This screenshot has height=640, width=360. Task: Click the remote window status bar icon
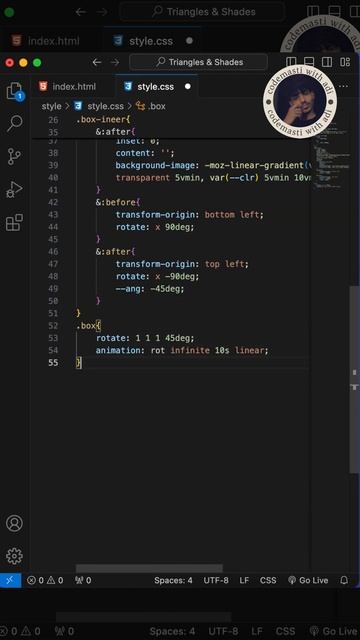coord(10,580)
